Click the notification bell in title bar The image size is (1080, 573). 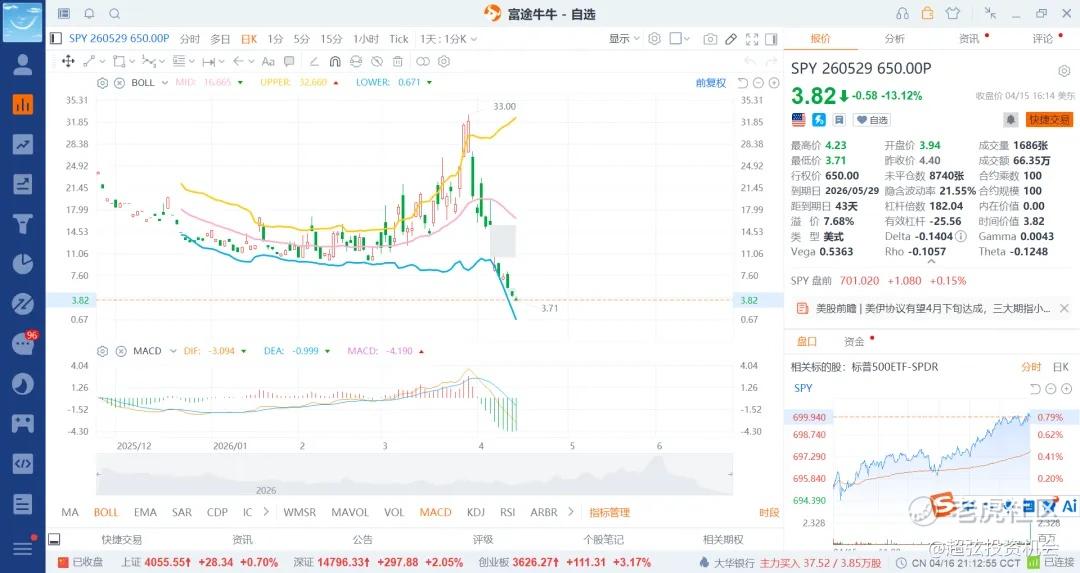[x=89, y=13]
